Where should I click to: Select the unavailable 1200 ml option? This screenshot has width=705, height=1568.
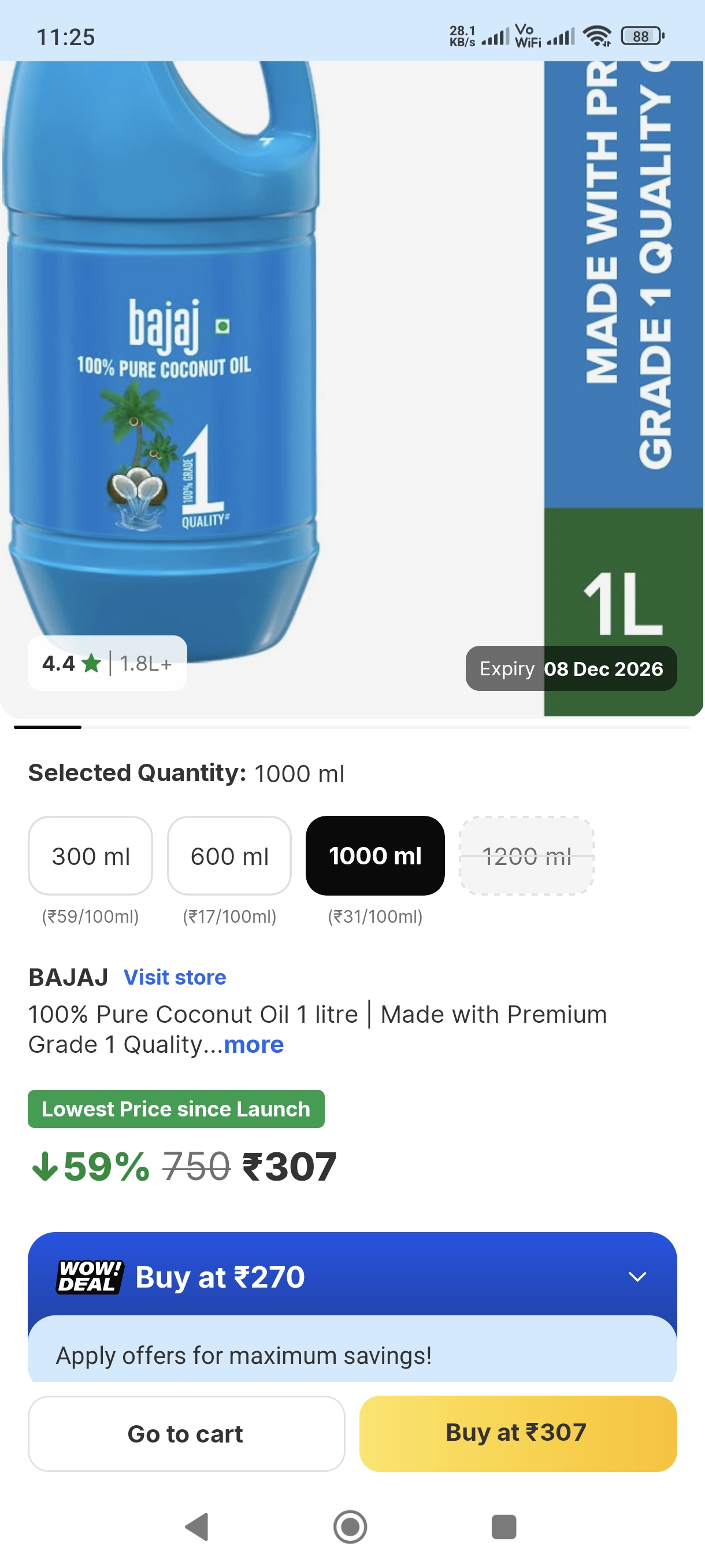pyautogui.click(x=526, y=856)
